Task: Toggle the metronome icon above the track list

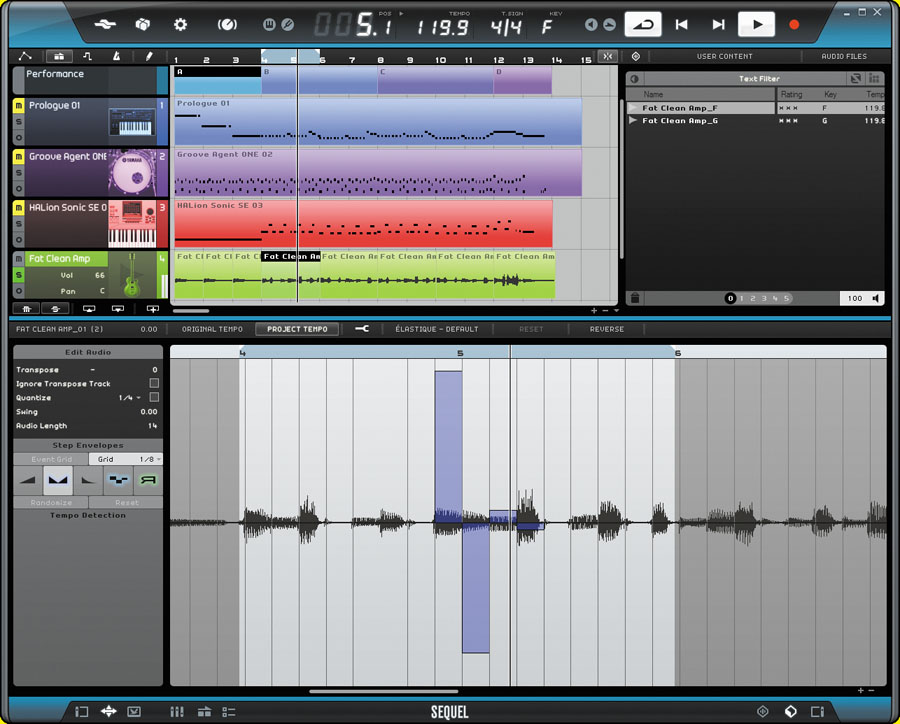Action: tap(117, 56)
